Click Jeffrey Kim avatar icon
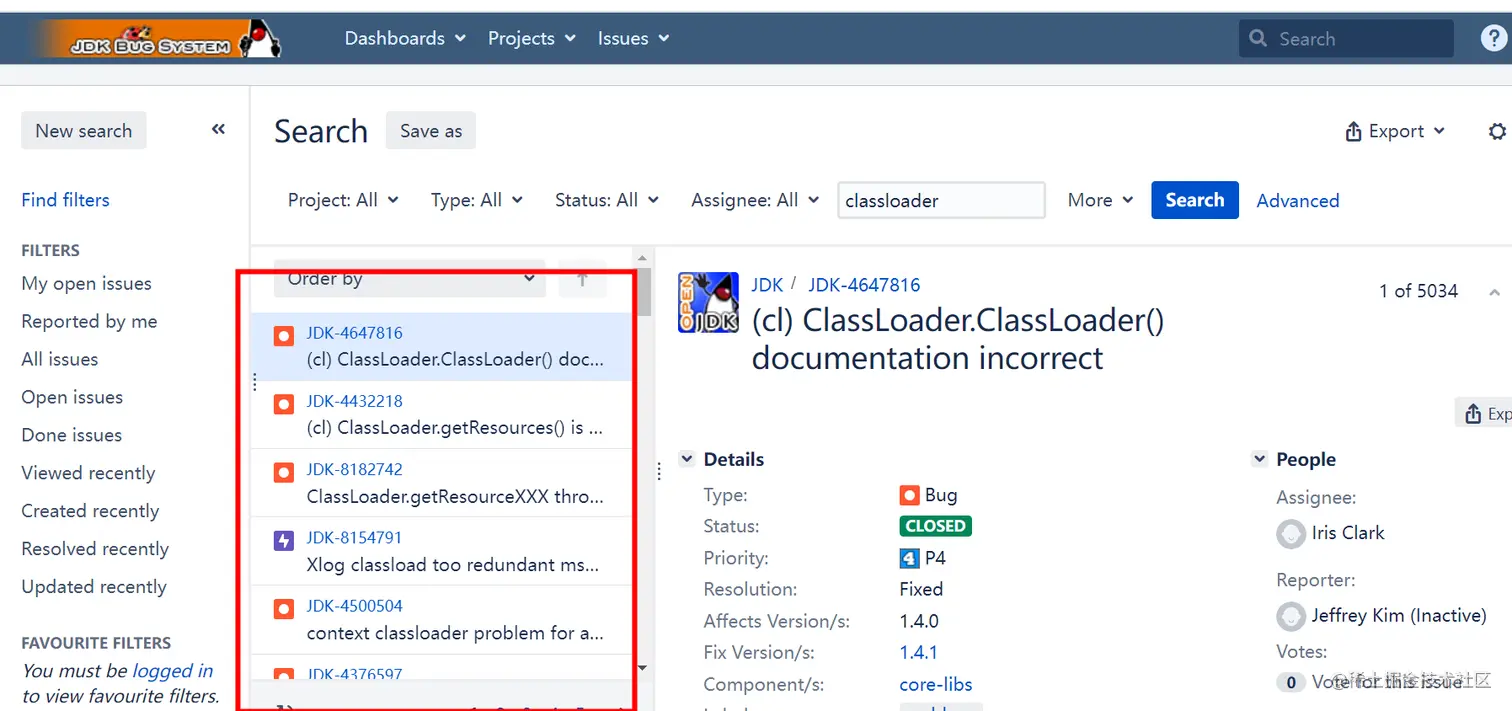The image size is (1512, 711). [x=1291, y=616]
